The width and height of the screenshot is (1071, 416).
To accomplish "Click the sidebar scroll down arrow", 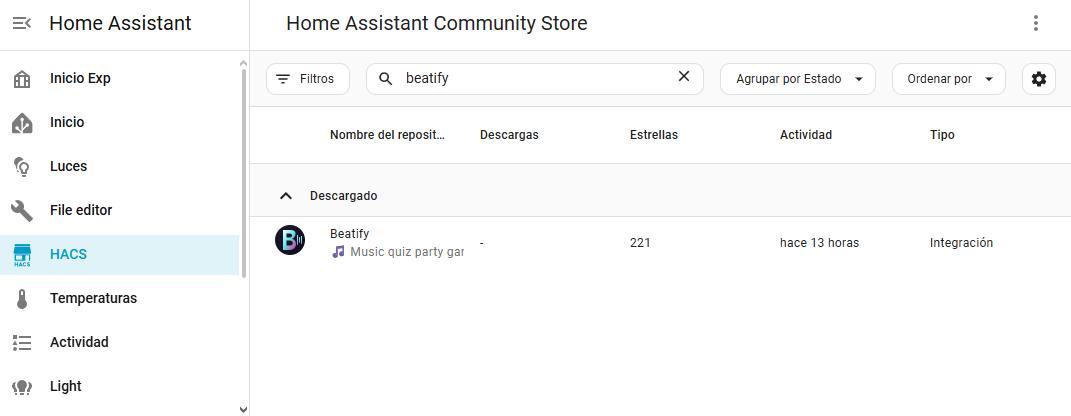I will click(x=244, y=409).
